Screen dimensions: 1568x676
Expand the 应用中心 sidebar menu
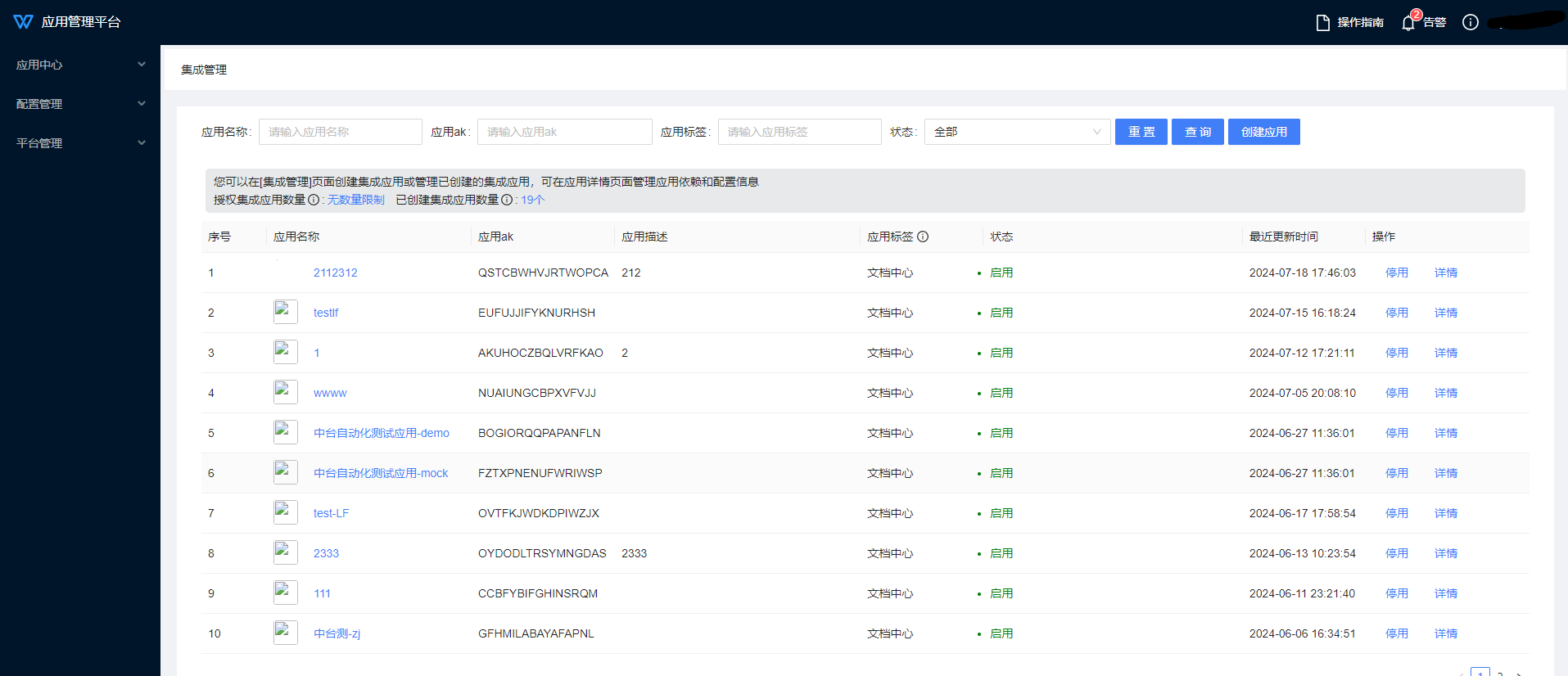coord(80,65)
